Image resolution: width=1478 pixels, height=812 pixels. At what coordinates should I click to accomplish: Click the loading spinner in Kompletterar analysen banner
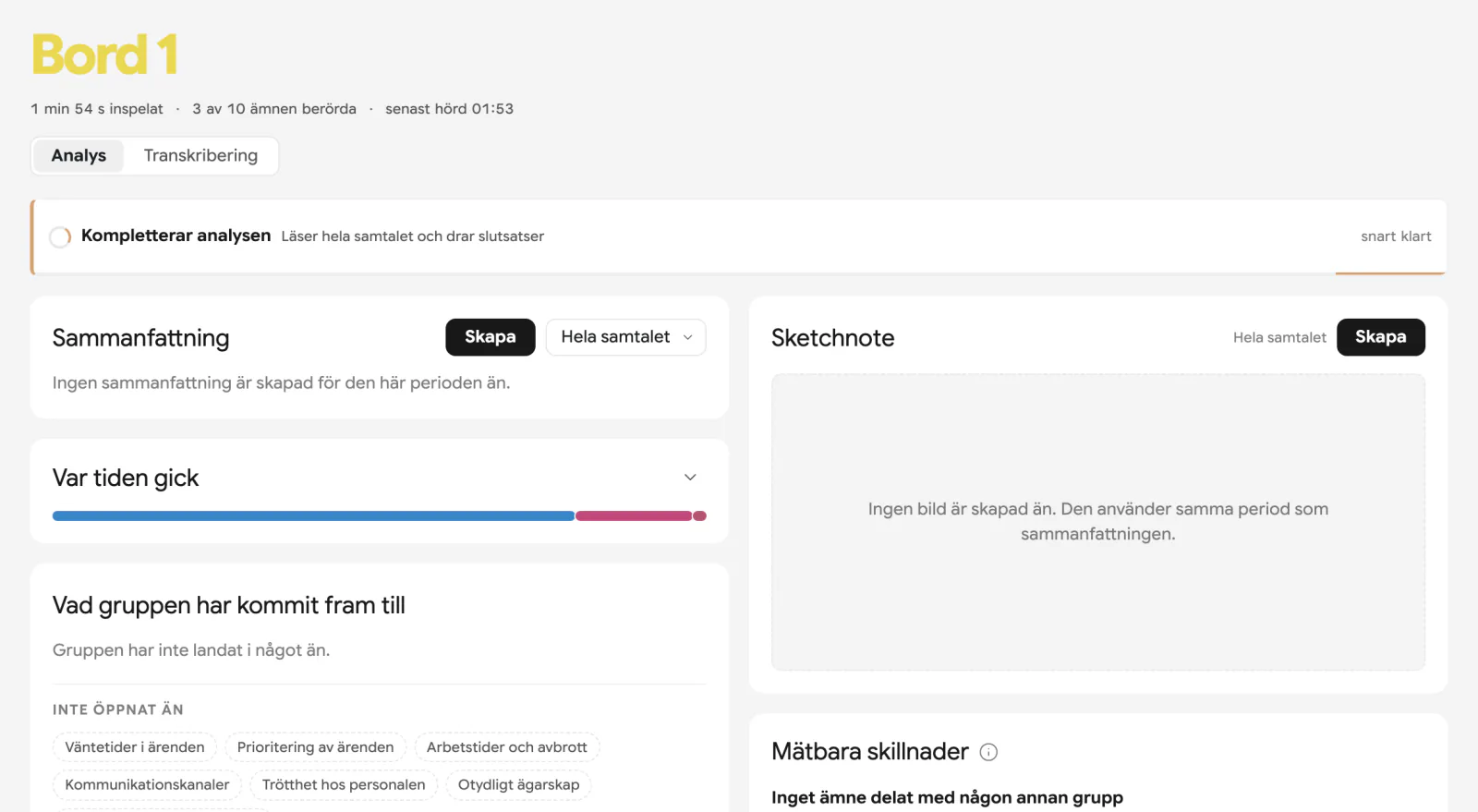[60, 236]
